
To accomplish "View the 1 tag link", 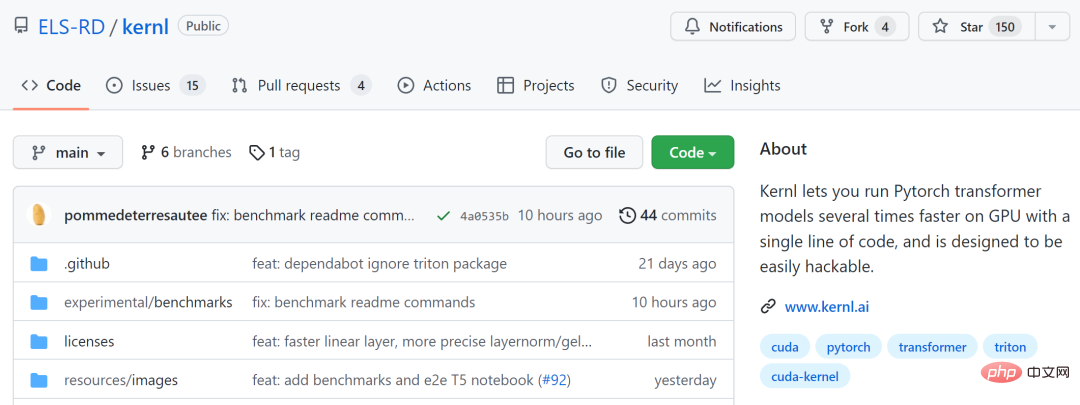I will pyautogui.click(x=274, y=152).
